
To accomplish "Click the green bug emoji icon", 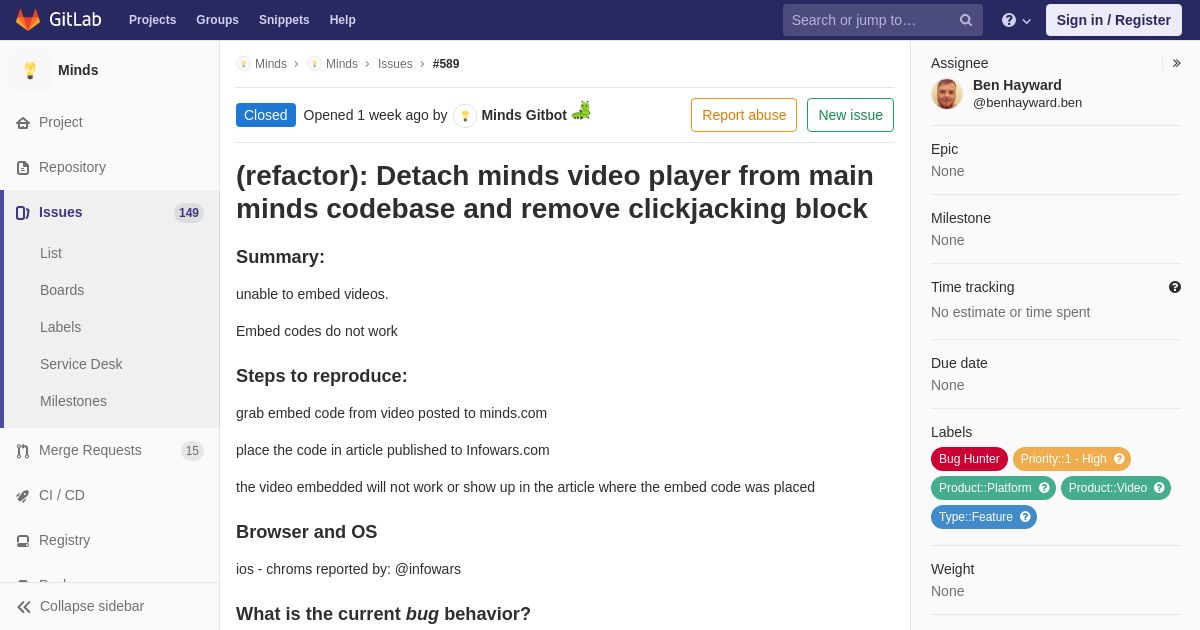I will tap(581, 111).
